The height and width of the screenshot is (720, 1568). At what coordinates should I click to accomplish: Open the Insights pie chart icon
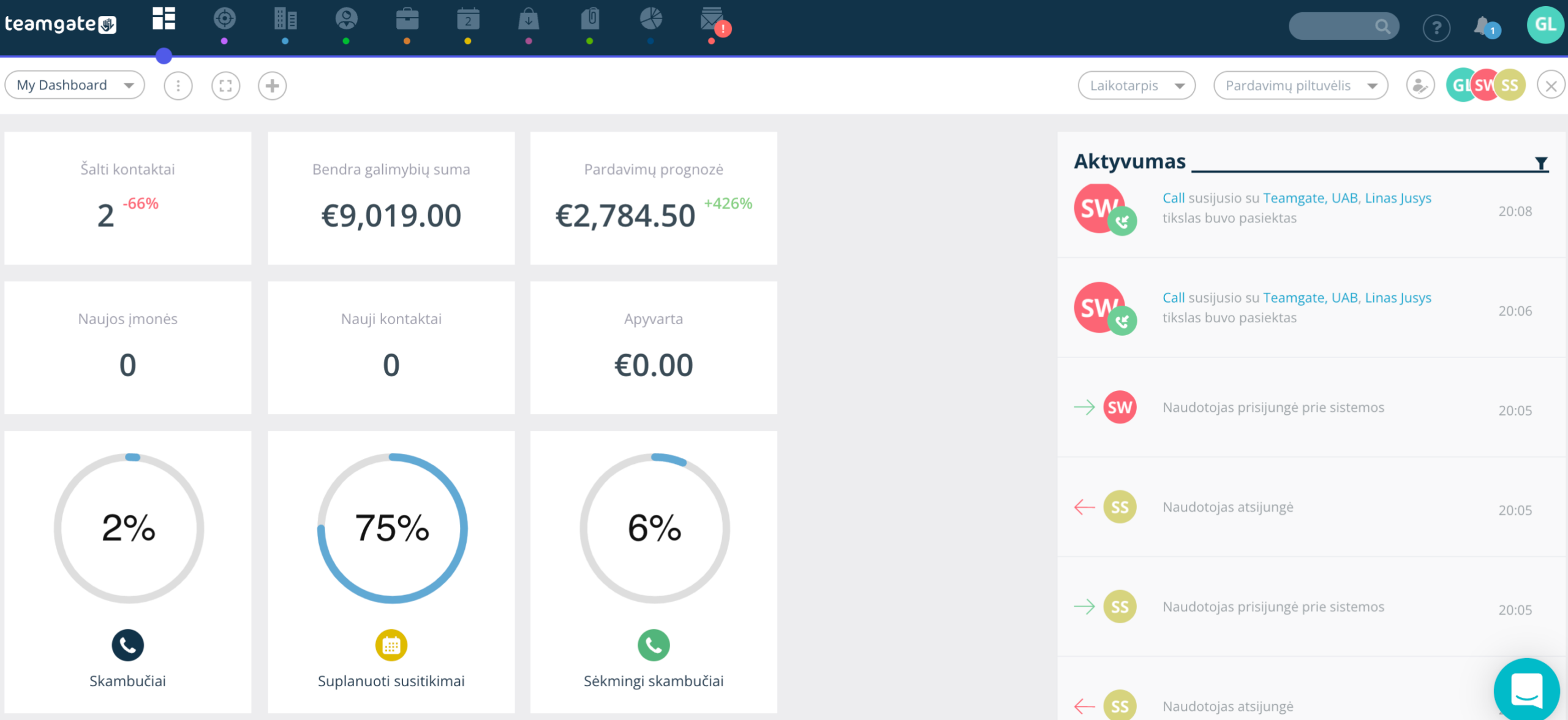pyautogui.click(x=650, y=19)
